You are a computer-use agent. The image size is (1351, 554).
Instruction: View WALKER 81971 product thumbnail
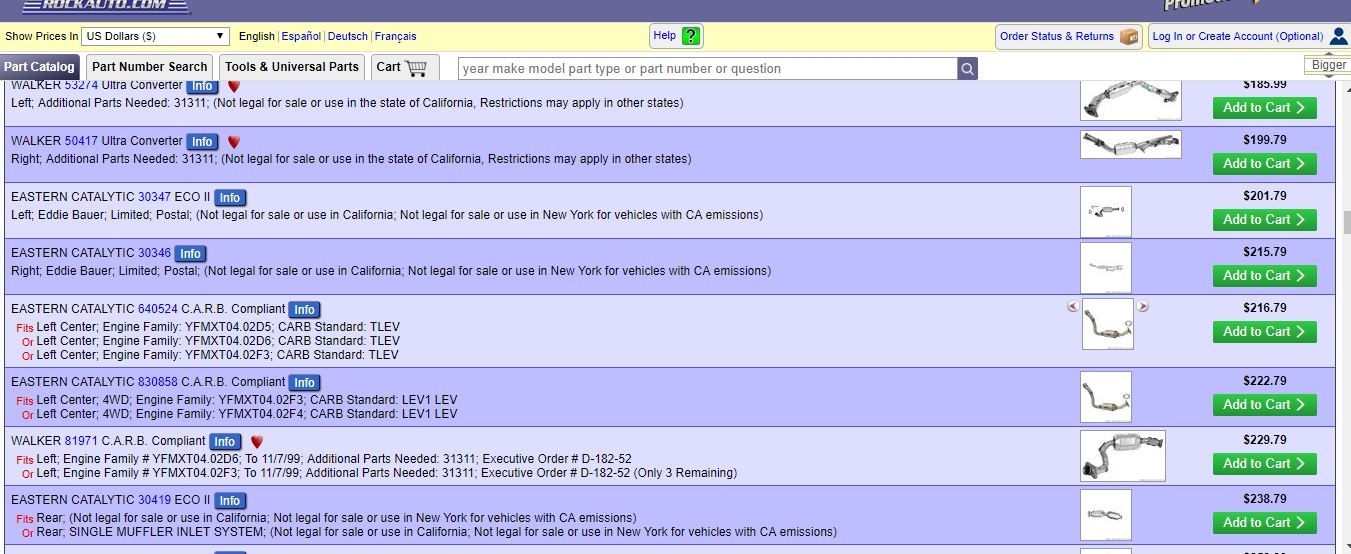(x=1123, y=456)
